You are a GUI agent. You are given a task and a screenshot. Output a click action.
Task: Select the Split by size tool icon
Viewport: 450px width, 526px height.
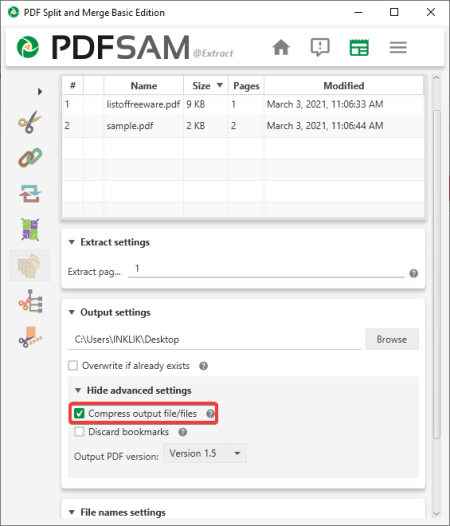tap(30, 337)
